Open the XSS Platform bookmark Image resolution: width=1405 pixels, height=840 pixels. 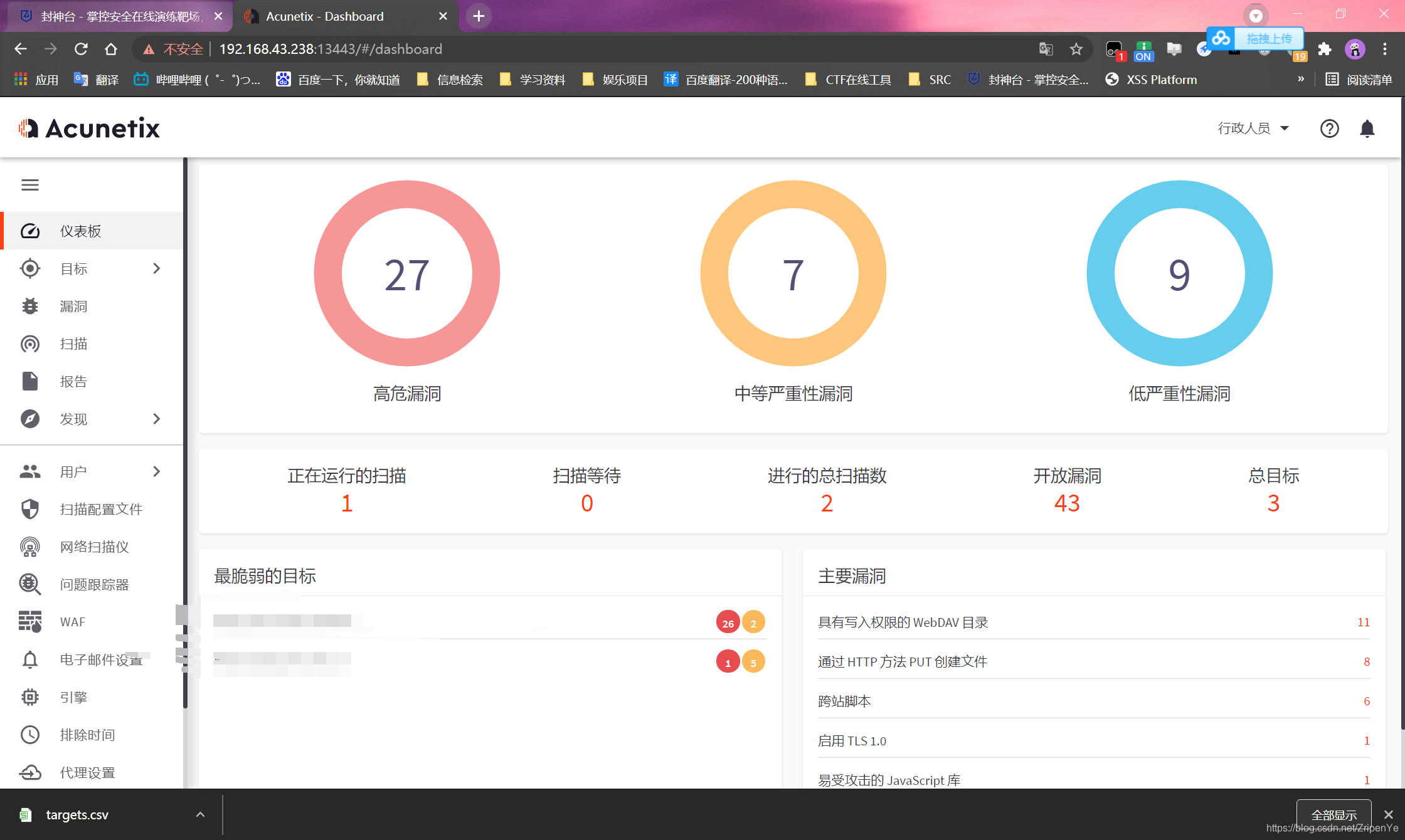1151,80
